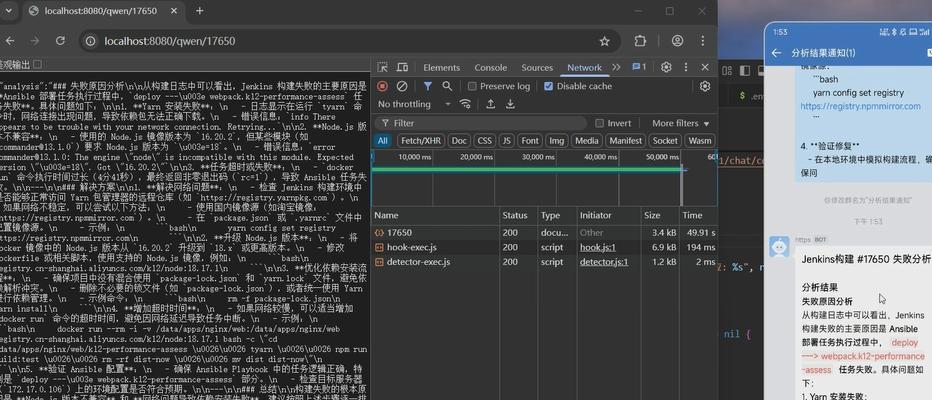Screen dimensions: 932x400
Task: Open the DevTools issues counter
Action: point(640,67)
